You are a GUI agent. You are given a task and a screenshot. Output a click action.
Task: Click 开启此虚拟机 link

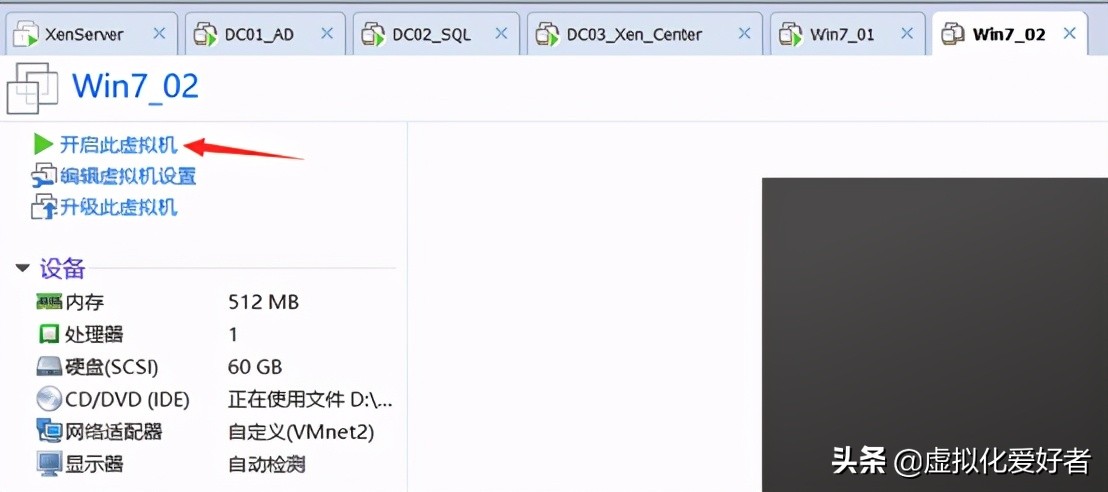coord(118,145)
